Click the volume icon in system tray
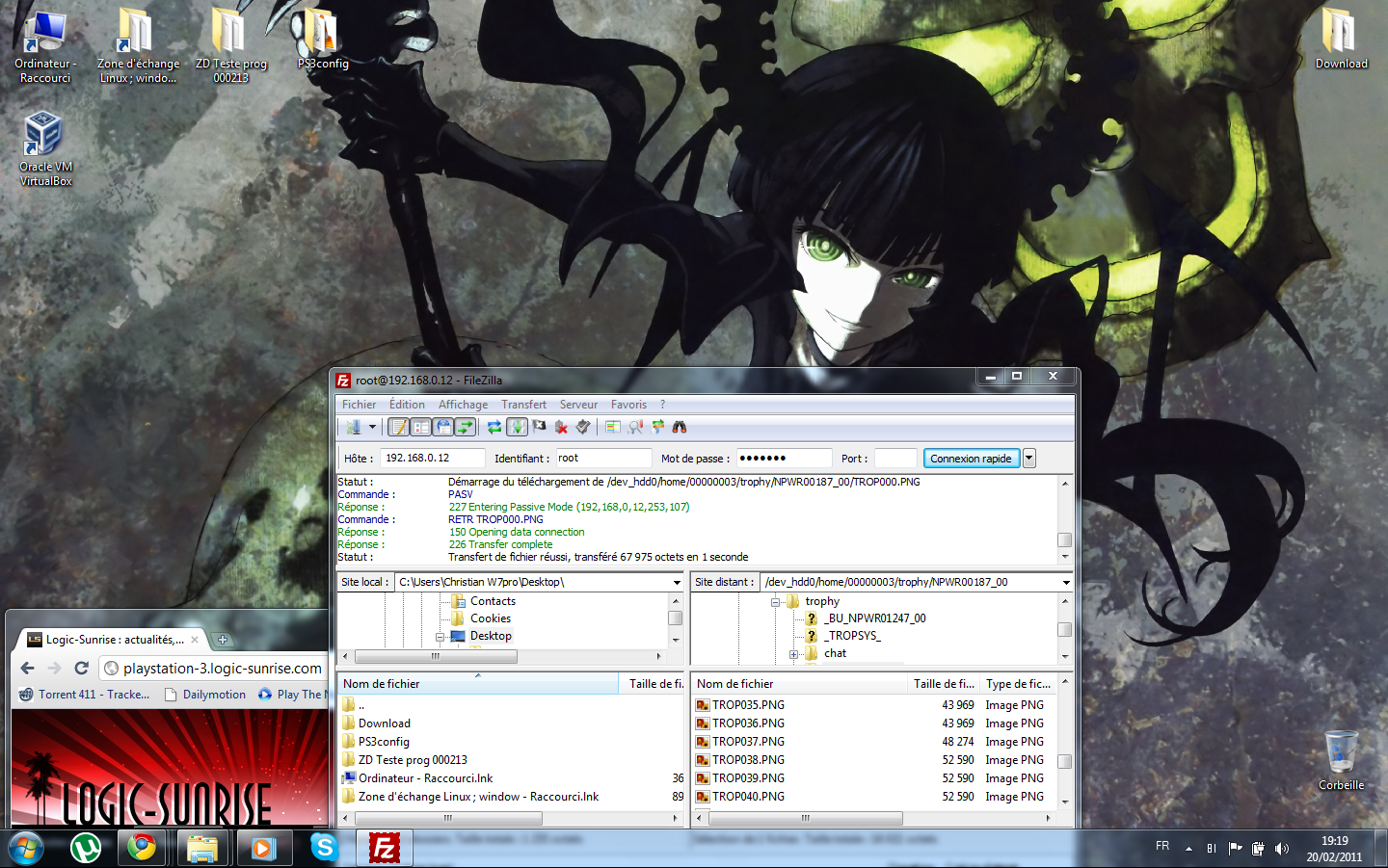The height and width of the screenshot is (868, 1388). tap(1281, 849)
